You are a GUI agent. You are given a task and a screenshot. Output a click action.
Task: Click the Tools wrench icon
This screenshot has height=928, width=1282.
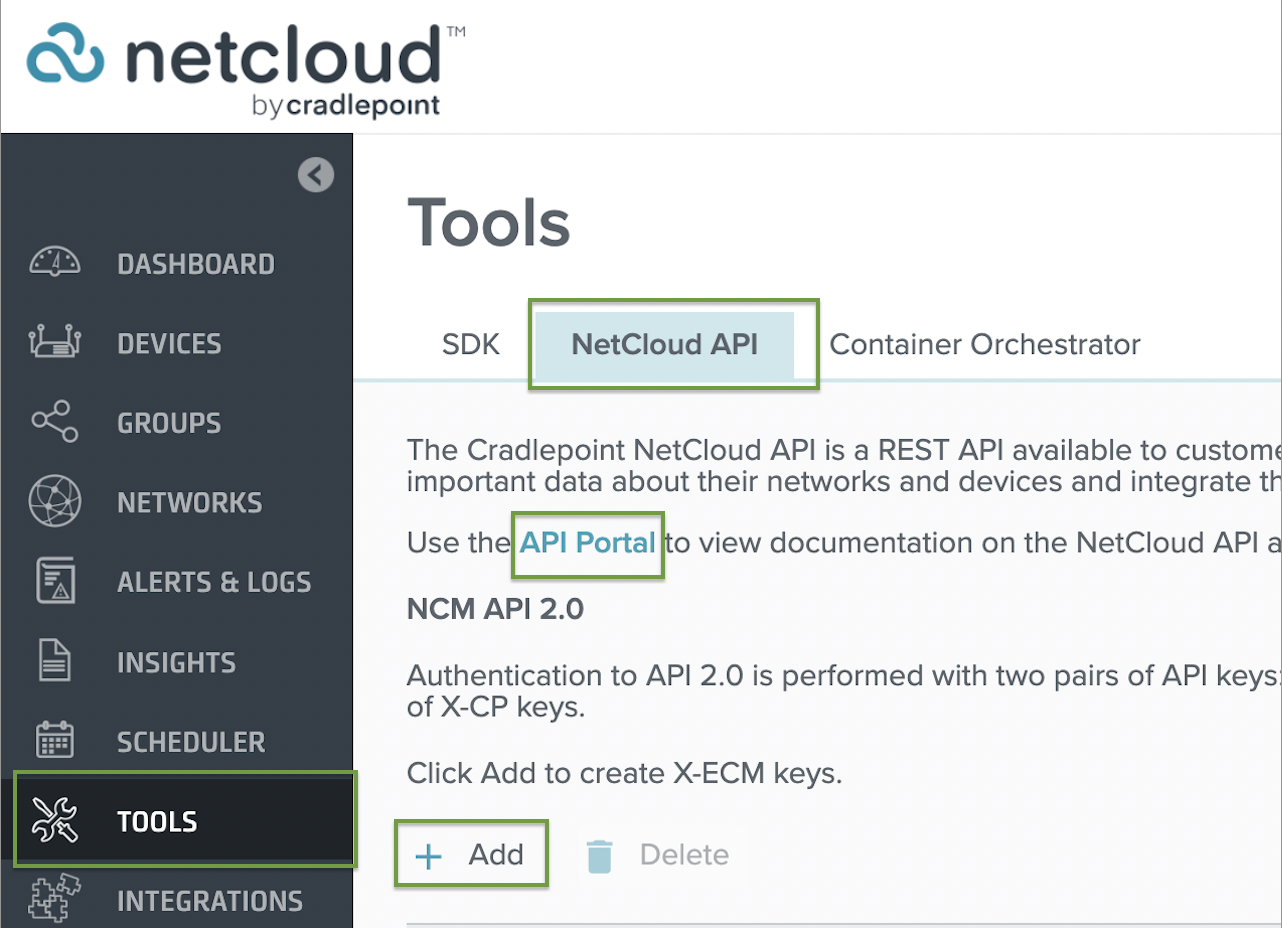pos(54,821)
